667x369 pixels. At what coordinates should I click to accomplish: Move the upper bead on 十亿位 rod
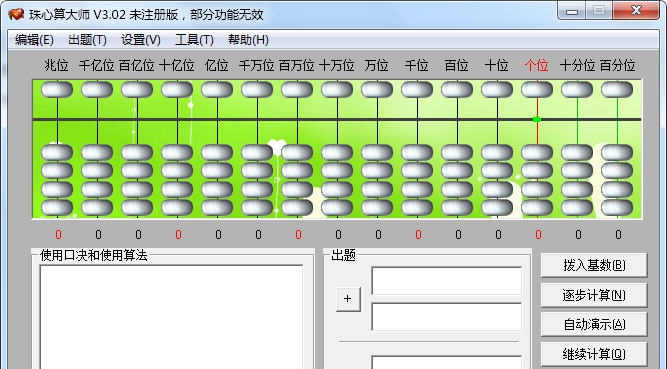[x=177, y=90]
